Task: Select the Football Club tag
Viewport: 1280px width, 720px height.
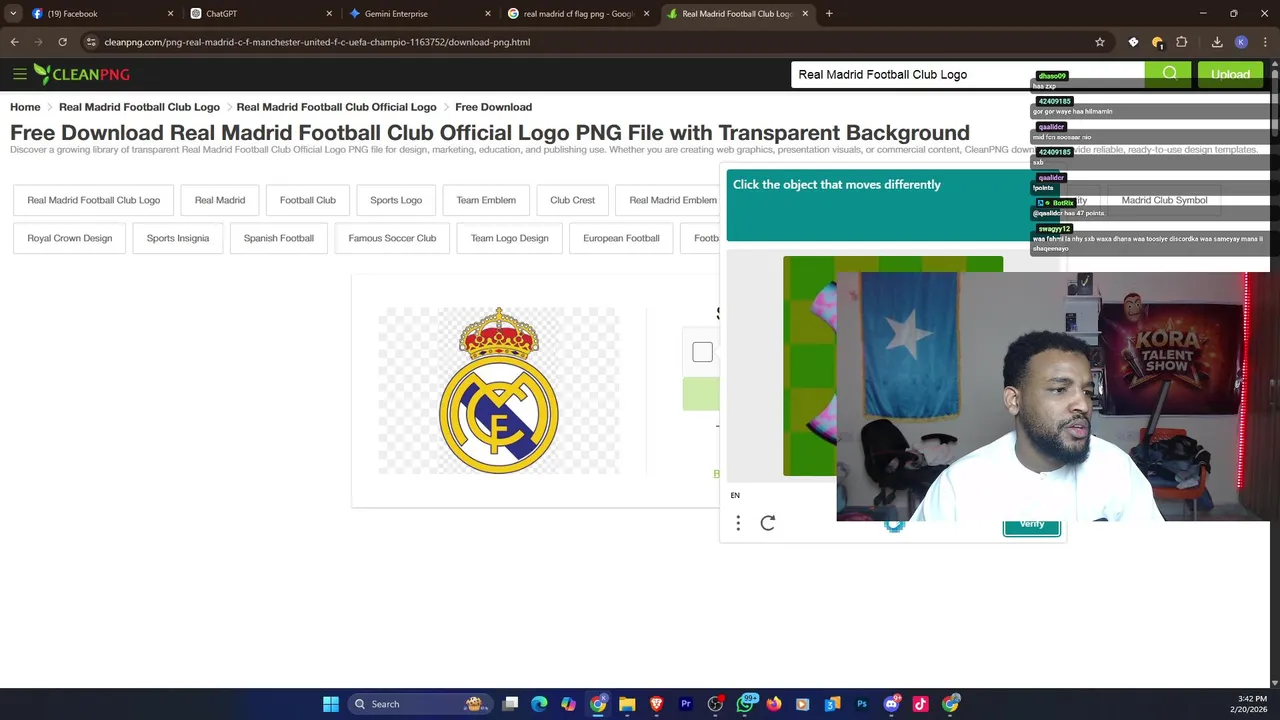Action: coord(308,200)
